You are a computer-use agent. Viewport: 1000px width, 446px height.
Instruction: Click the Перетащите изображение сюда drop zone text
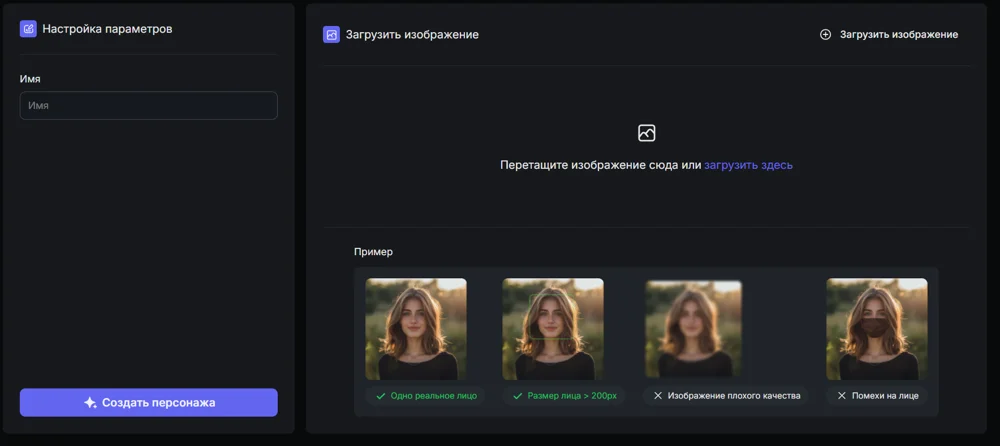(x=600, y=165)
